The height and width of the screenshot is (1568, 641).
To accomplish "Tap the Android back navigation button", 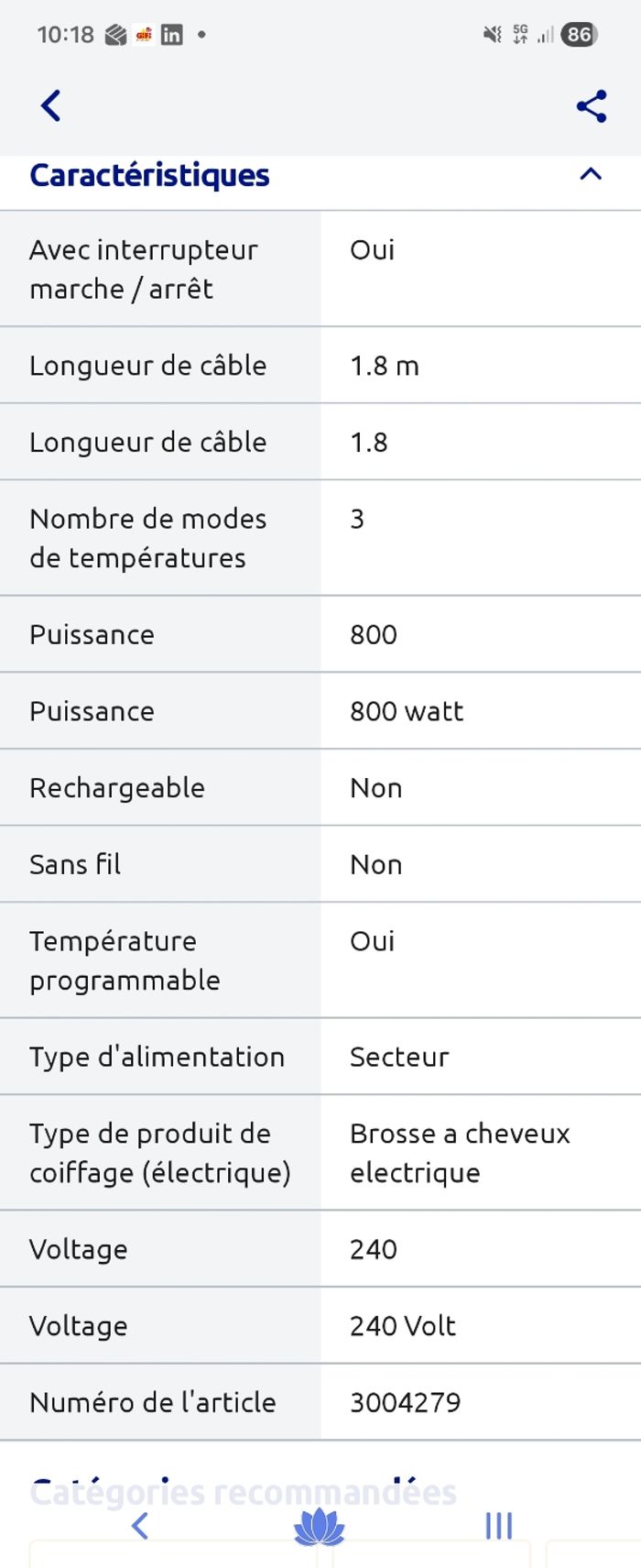I will click(x=139, y=1526).
